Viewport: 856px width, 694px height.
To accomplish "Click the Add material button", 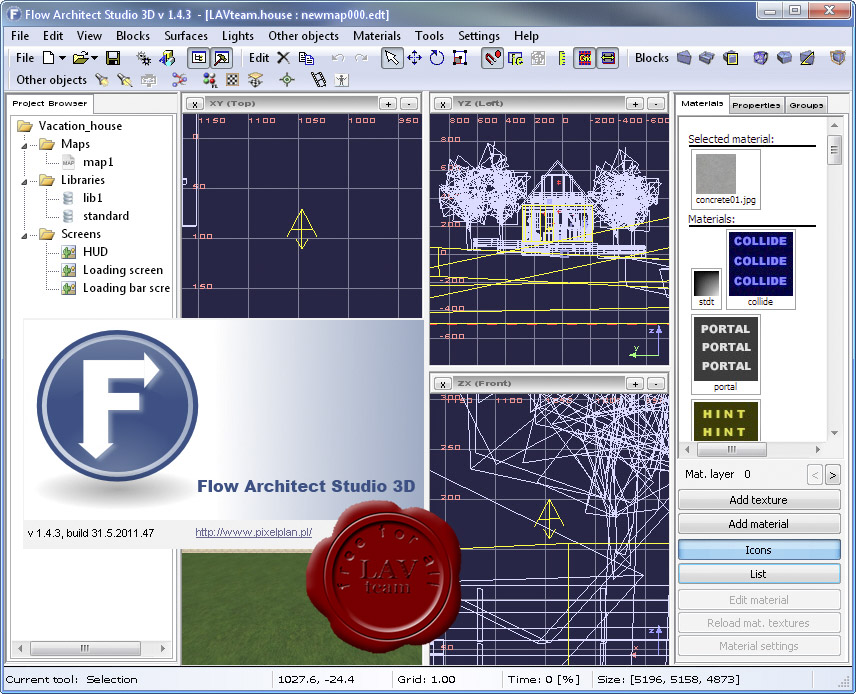I will [759, 524].
